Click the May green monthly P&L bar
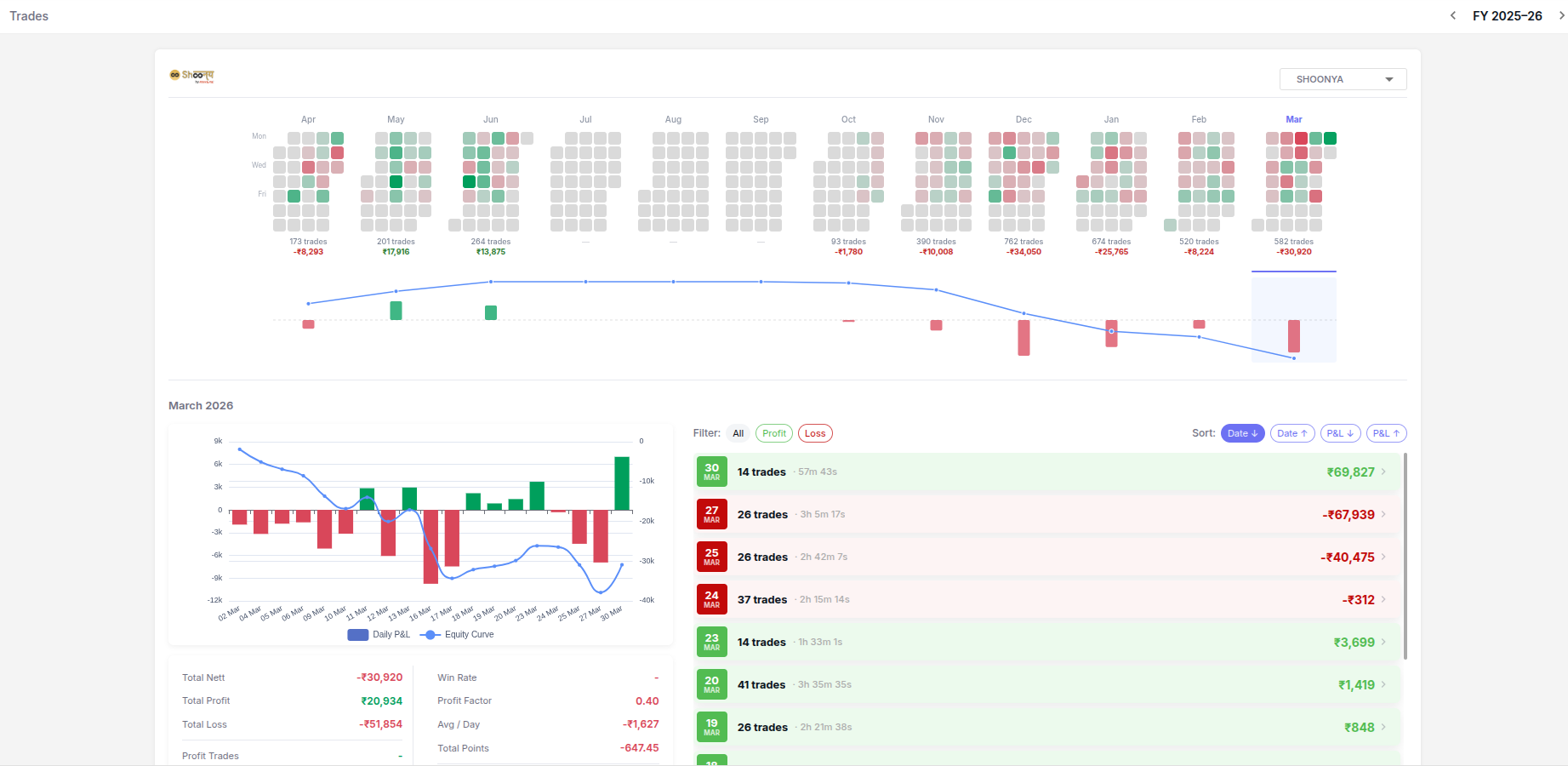1568x766 pixels. pyautogui.click(x=396, y=311)
